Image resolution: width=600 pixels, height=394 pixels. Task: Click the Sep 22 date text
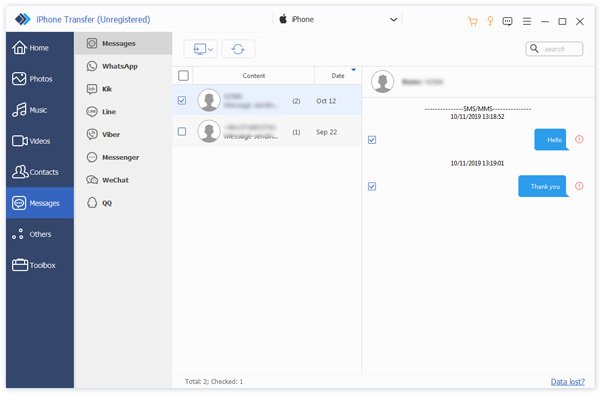pyautogui.click(x=326, y=132)
